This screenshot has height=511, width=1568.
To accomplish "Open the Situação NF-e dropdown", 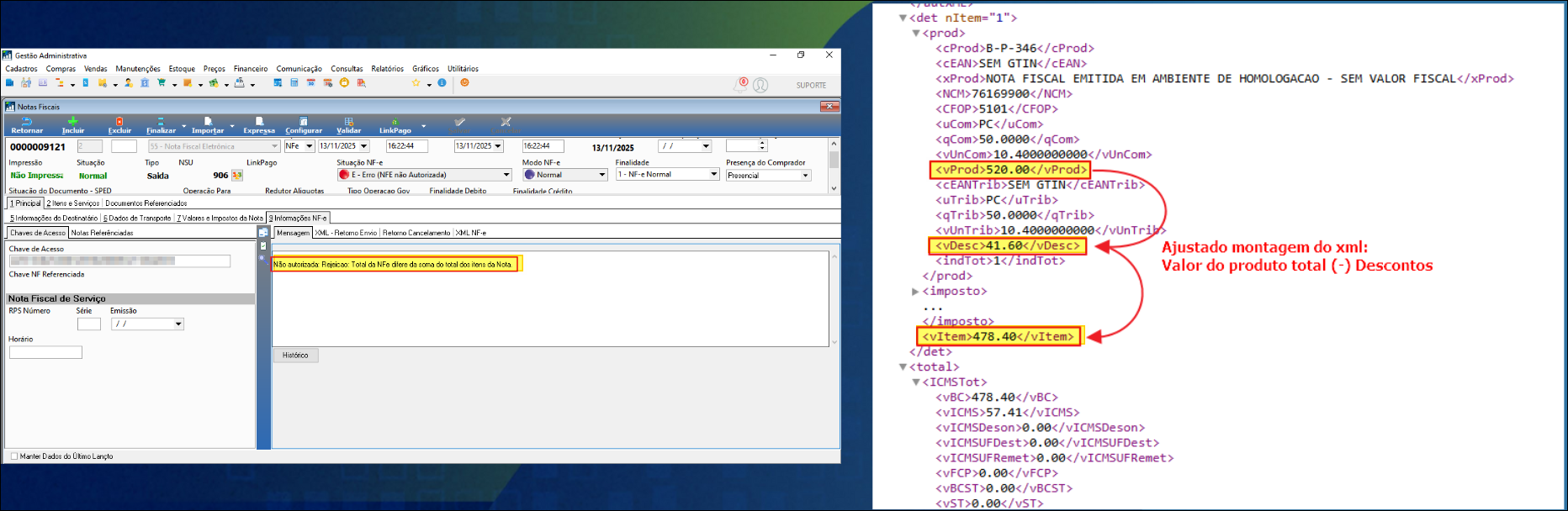I will [506, 175].
